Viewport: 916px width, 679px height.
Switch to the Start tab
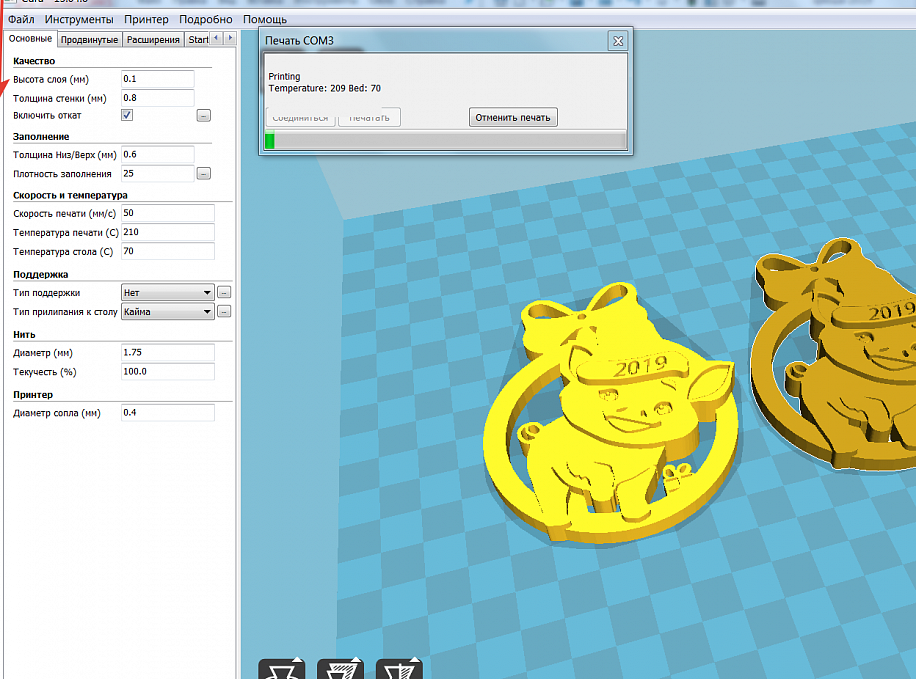tap(198, 40)
